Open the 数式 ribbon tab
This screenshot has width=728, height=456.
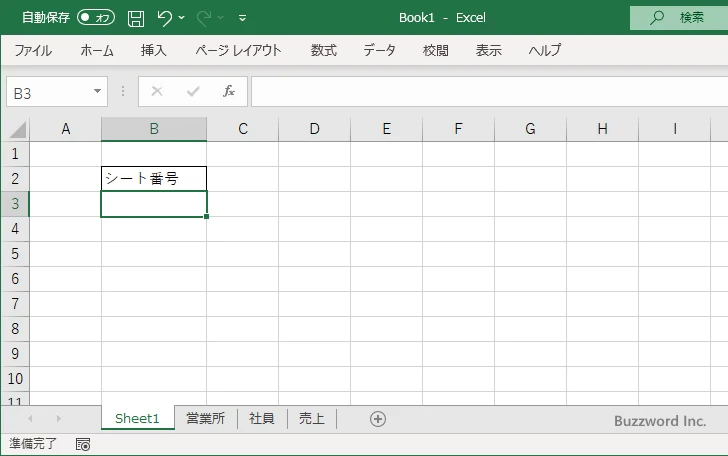[x=324, y=50]
